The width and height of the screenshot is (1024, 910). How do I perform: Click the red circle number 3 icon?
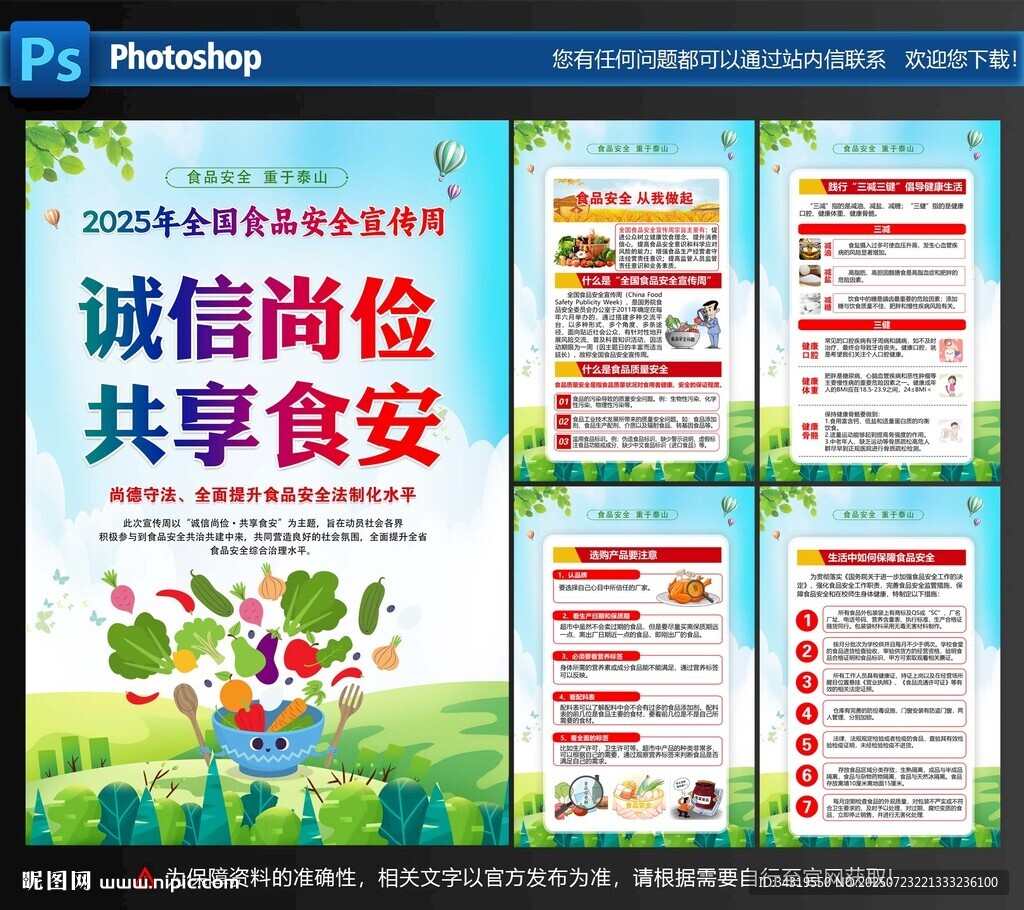807,682
